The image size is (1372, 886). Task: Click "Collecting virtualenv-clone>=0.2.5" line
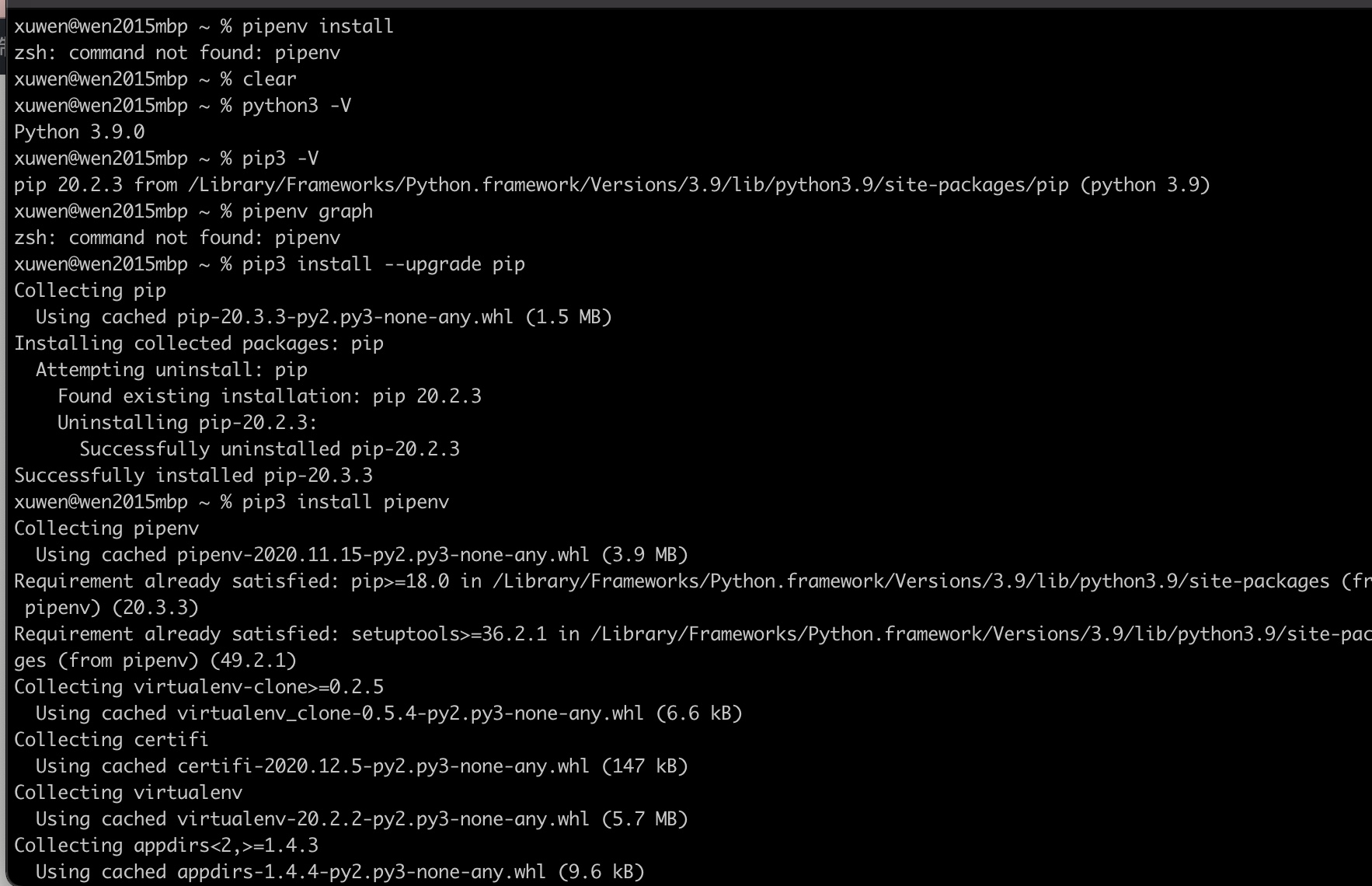pyautogui.click(x=199, y=687)
